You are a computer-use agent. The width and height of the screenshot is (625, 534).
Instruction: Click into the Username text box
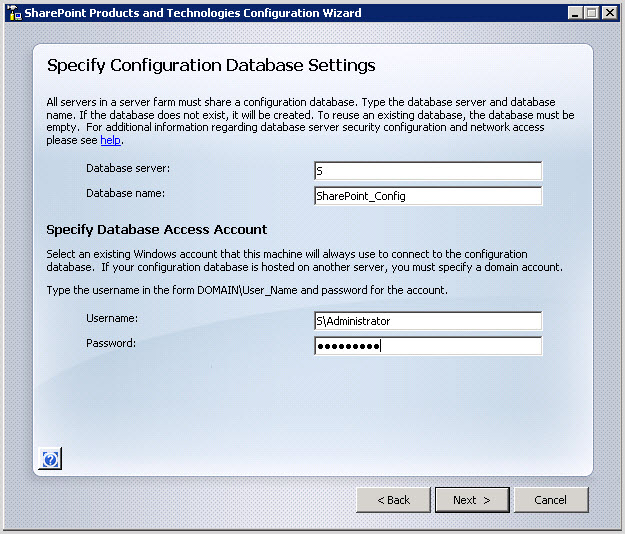pos(428,321)
